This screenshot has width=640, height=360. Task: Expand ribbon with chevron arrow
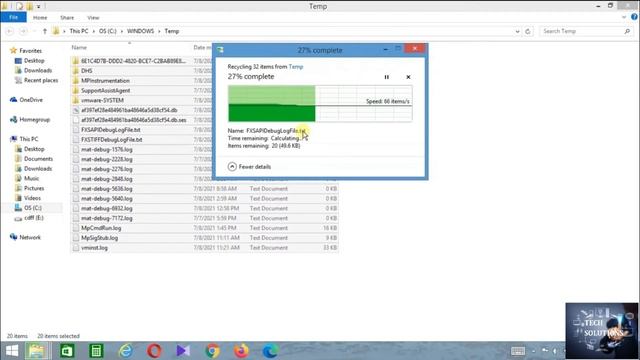pos(624,17)
